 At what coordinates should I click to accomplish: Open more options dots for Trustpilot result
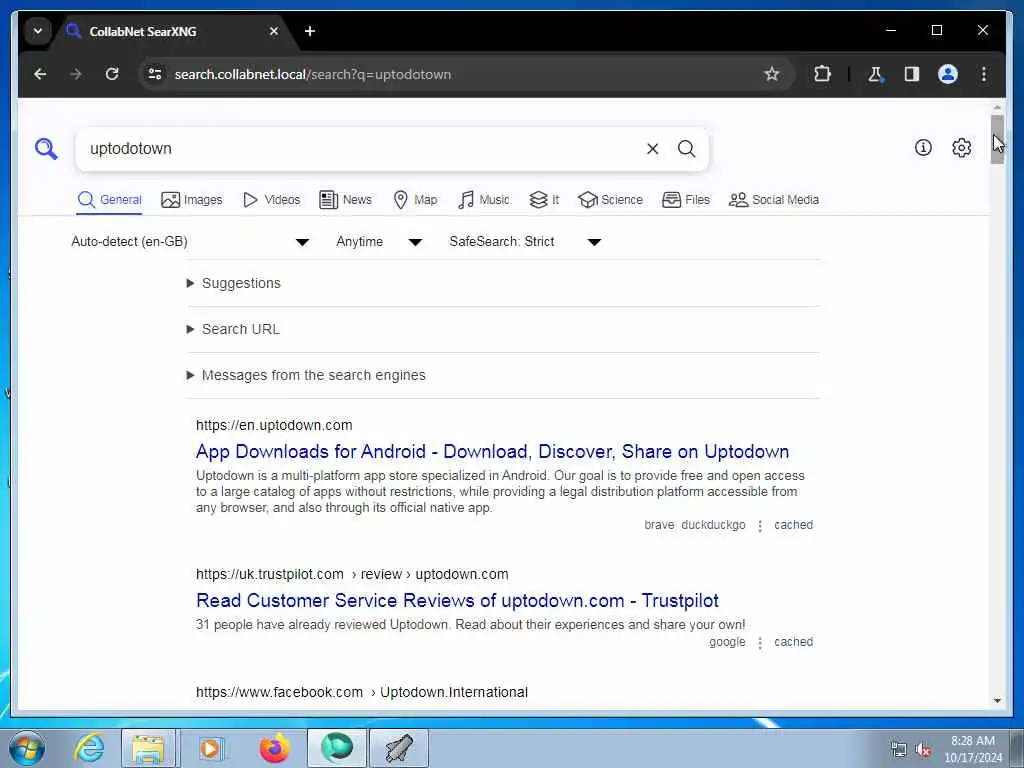pos(760,643)
